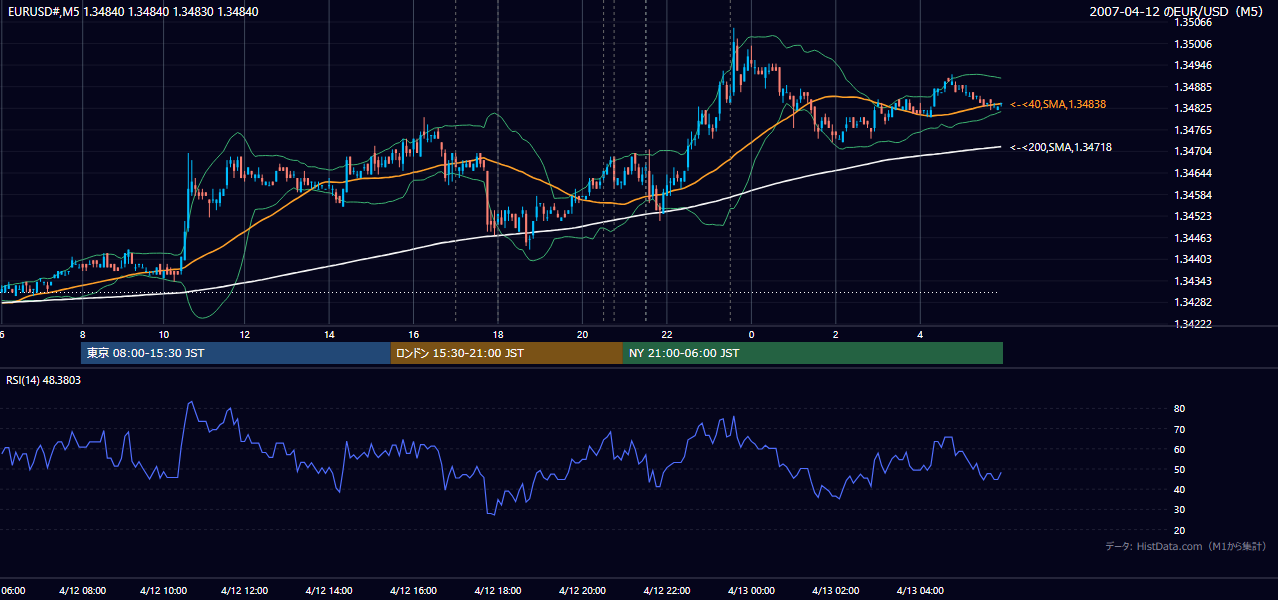Click hour tick 14 under price chart
Image resolution: width=1278 pixels, height=600 pixels.
(330, 334)
